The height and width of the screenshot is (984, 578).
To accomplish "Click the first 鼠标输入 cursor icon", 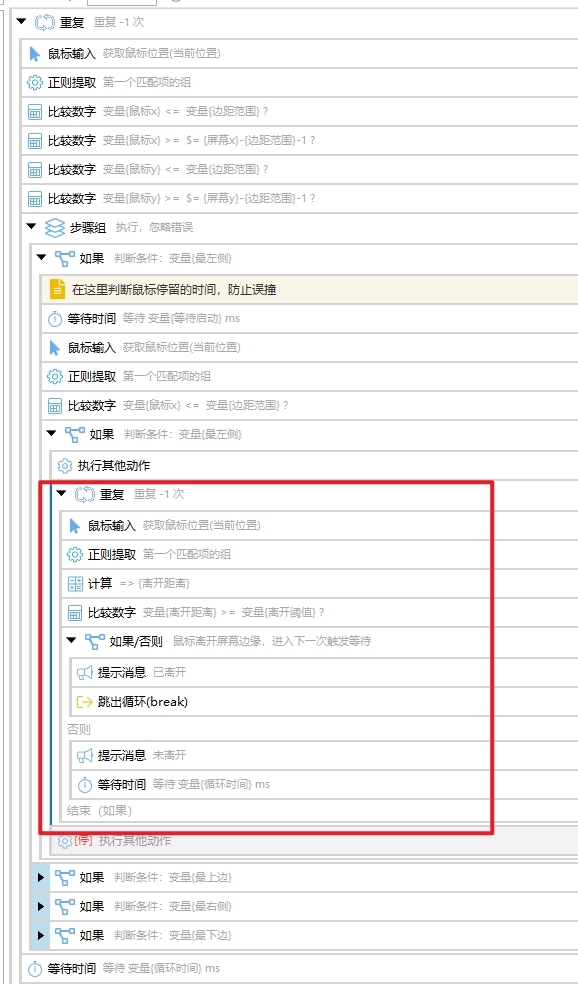I will (35, 54).
